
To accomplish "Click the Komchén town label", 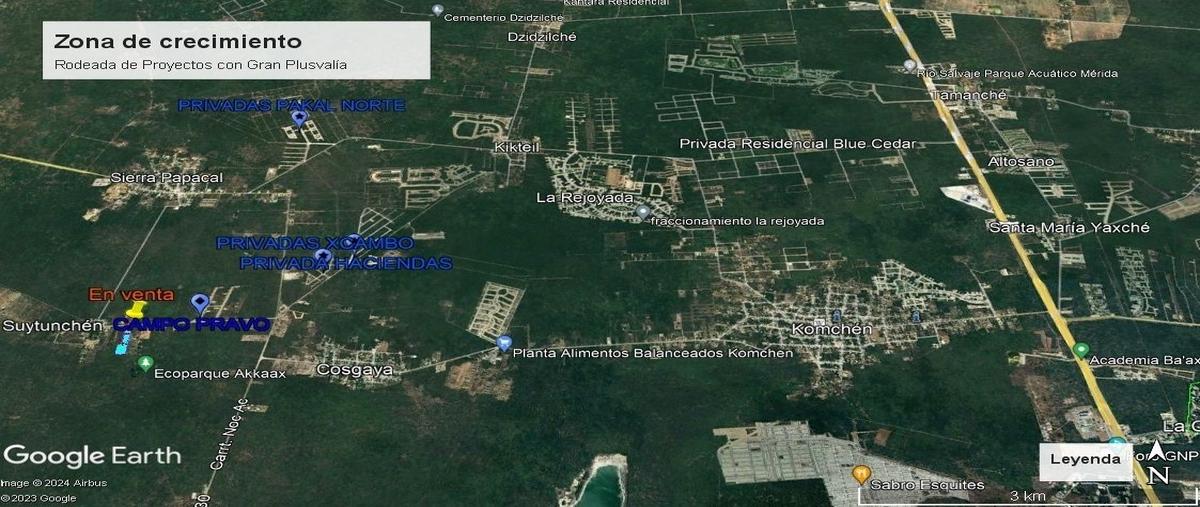I will (832, 329).
